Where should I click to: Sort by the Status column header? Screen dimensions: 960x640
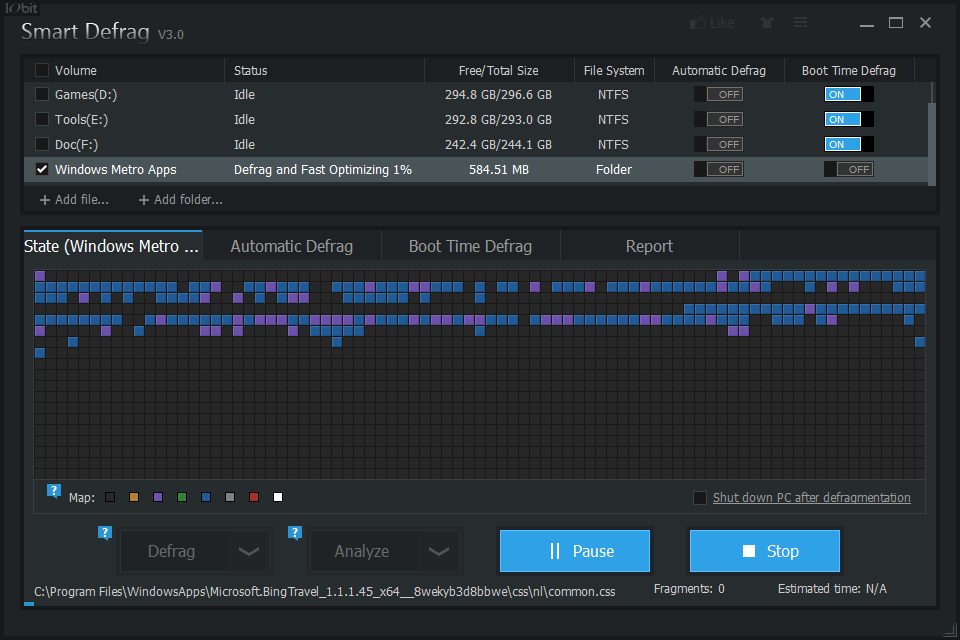(250, 70)
